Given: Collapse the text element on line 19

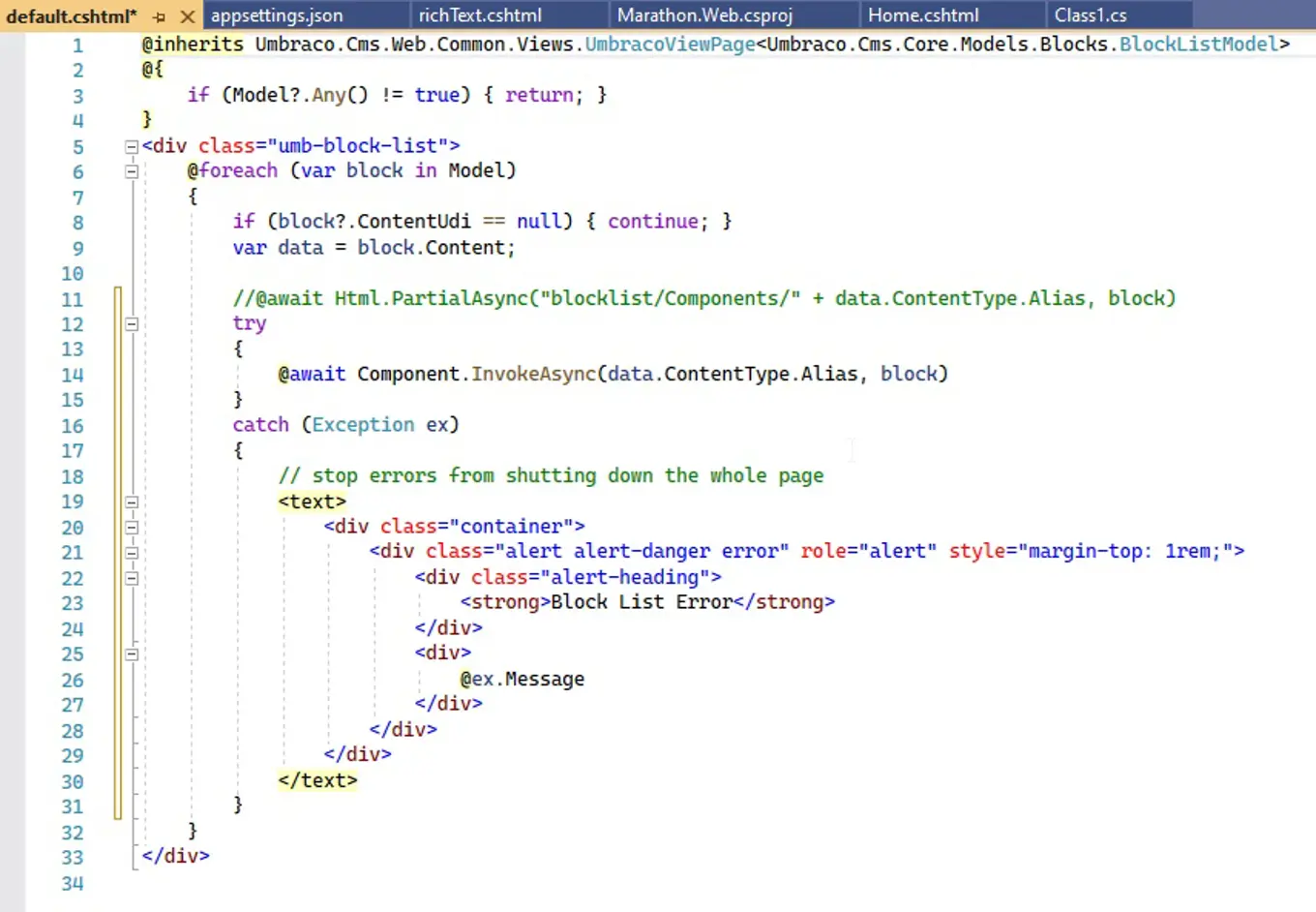Looking at the screenshot, I should [132, 502].
